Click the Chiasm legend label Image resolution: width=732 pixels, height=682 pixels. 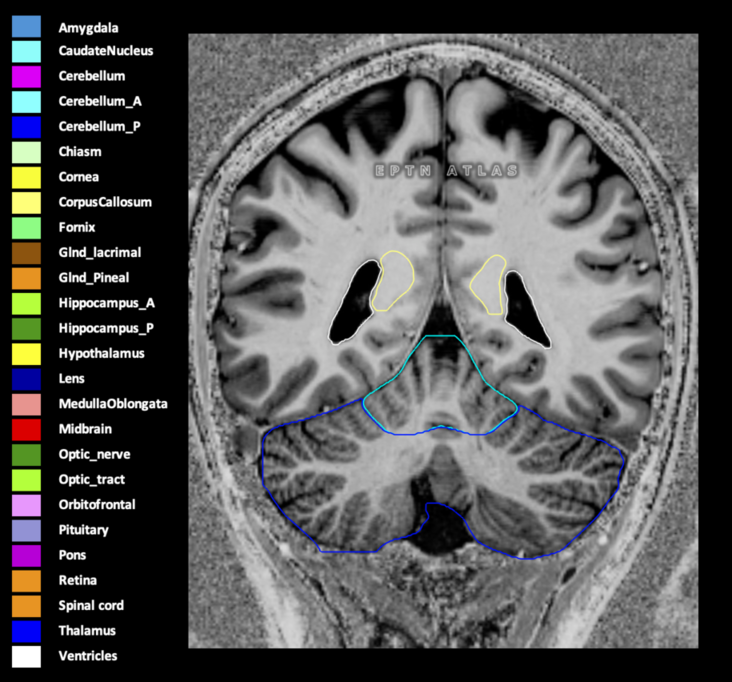click(80, 152)
